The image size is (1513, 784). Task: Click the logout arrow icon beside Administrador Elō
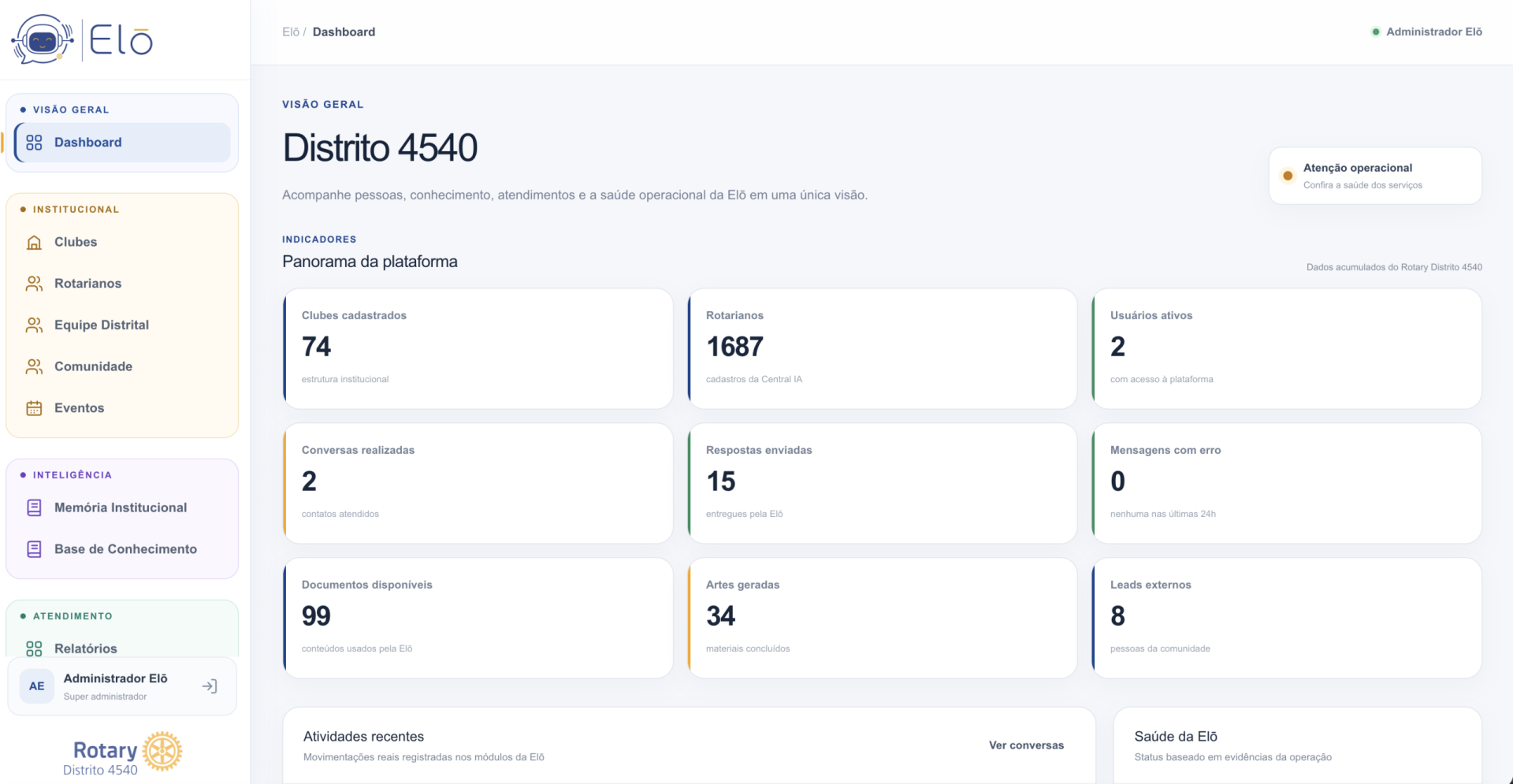click(x=210, y=686)
